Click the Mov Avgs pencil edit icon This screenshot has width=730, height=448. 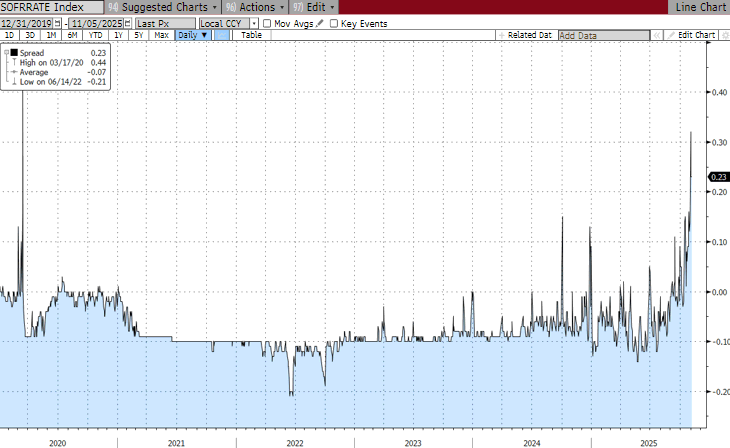[321, 22]
